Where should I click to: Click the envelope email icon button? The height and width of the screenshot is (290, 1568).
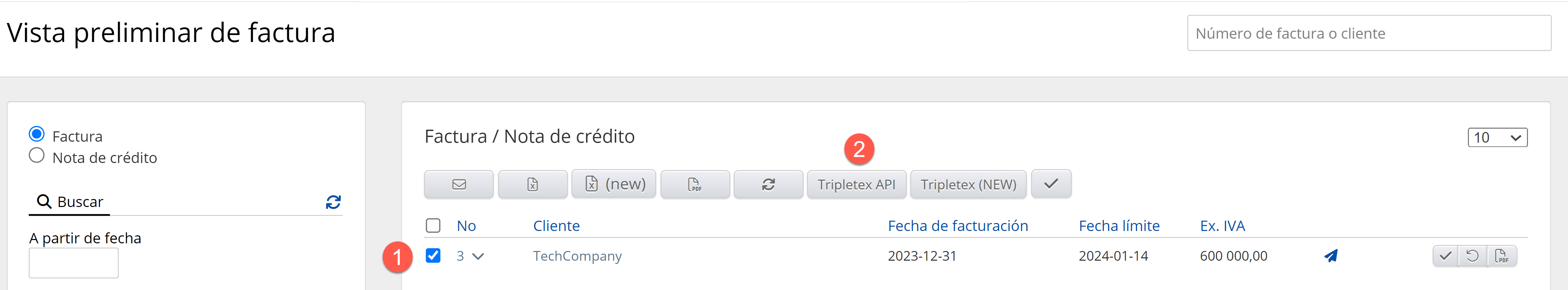tap(458, 184)
